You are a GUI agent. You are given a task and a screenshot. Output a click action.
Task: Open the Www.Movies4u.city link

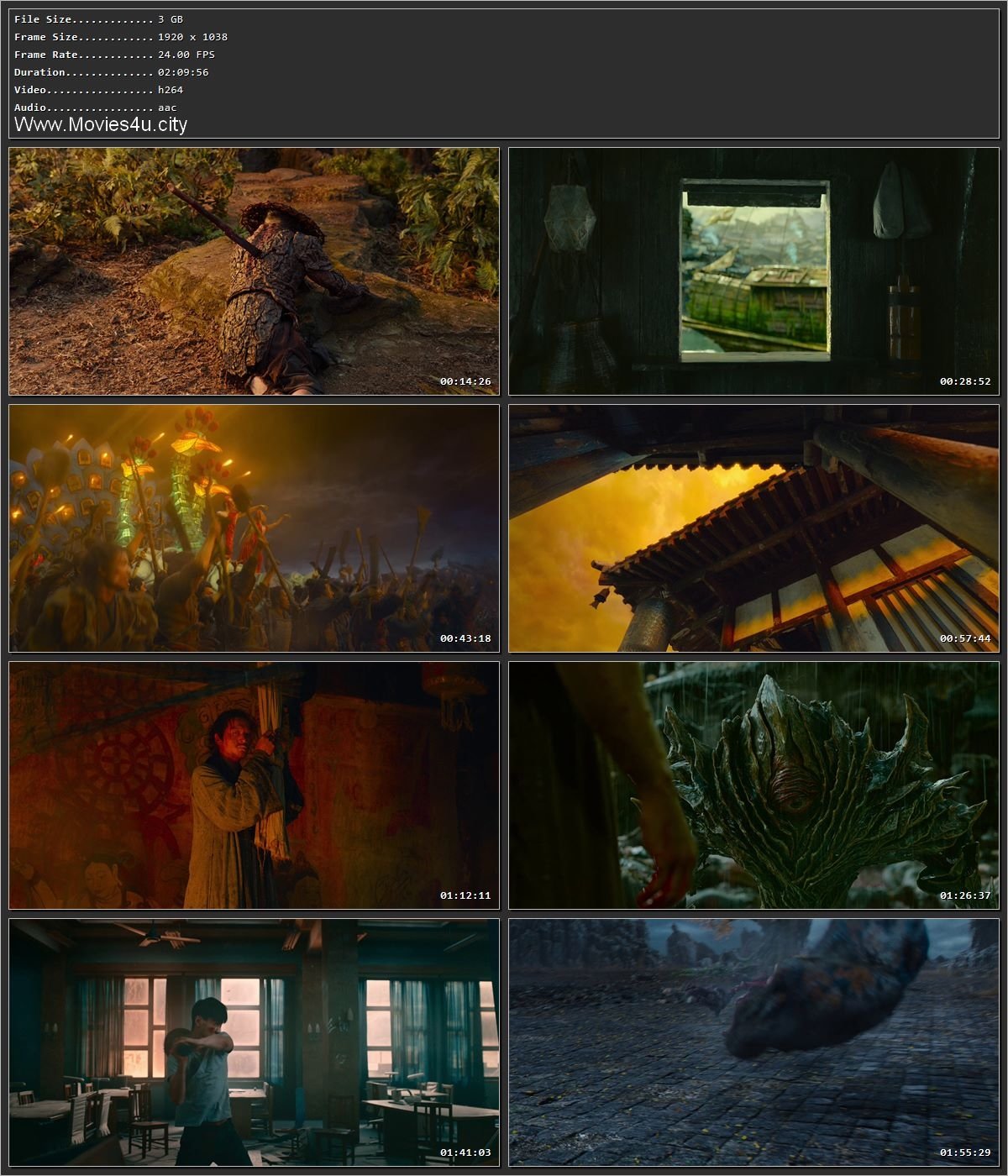101,124
